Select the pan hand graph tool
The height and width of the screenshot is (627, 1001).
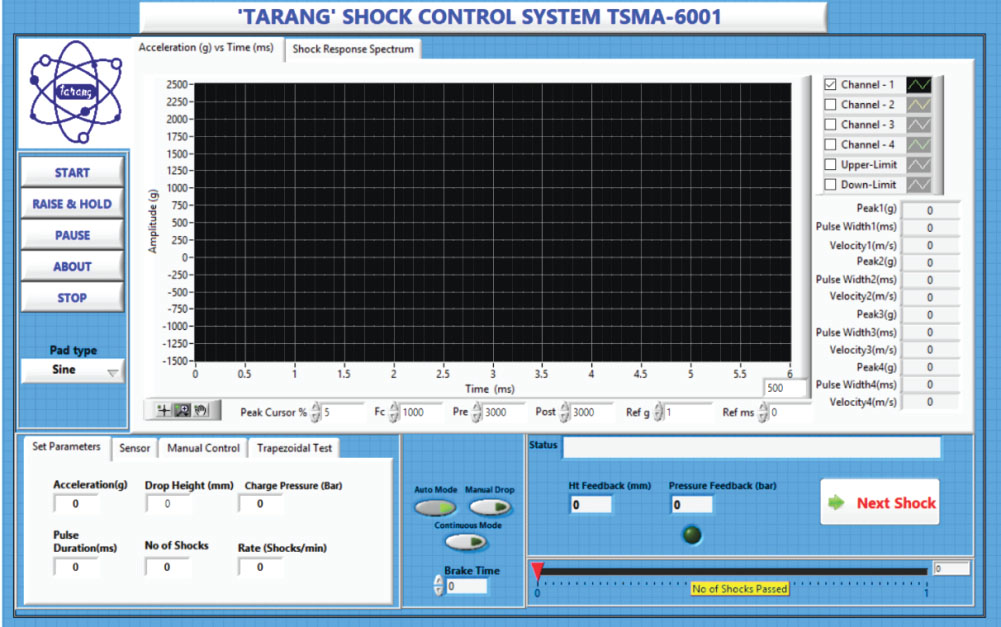point(200,411)
